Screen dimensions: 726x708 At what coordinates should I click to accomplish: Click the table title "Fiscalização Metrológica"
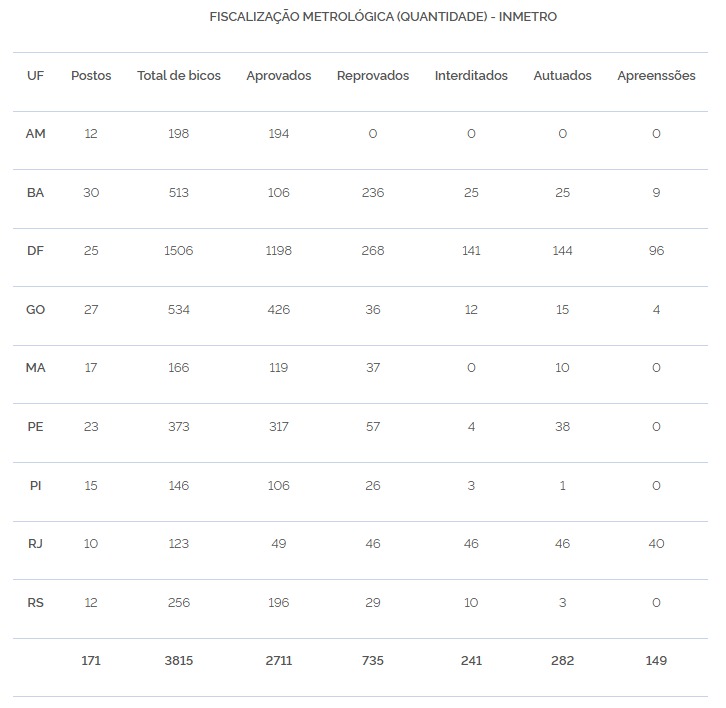click(x=383, y=17)
